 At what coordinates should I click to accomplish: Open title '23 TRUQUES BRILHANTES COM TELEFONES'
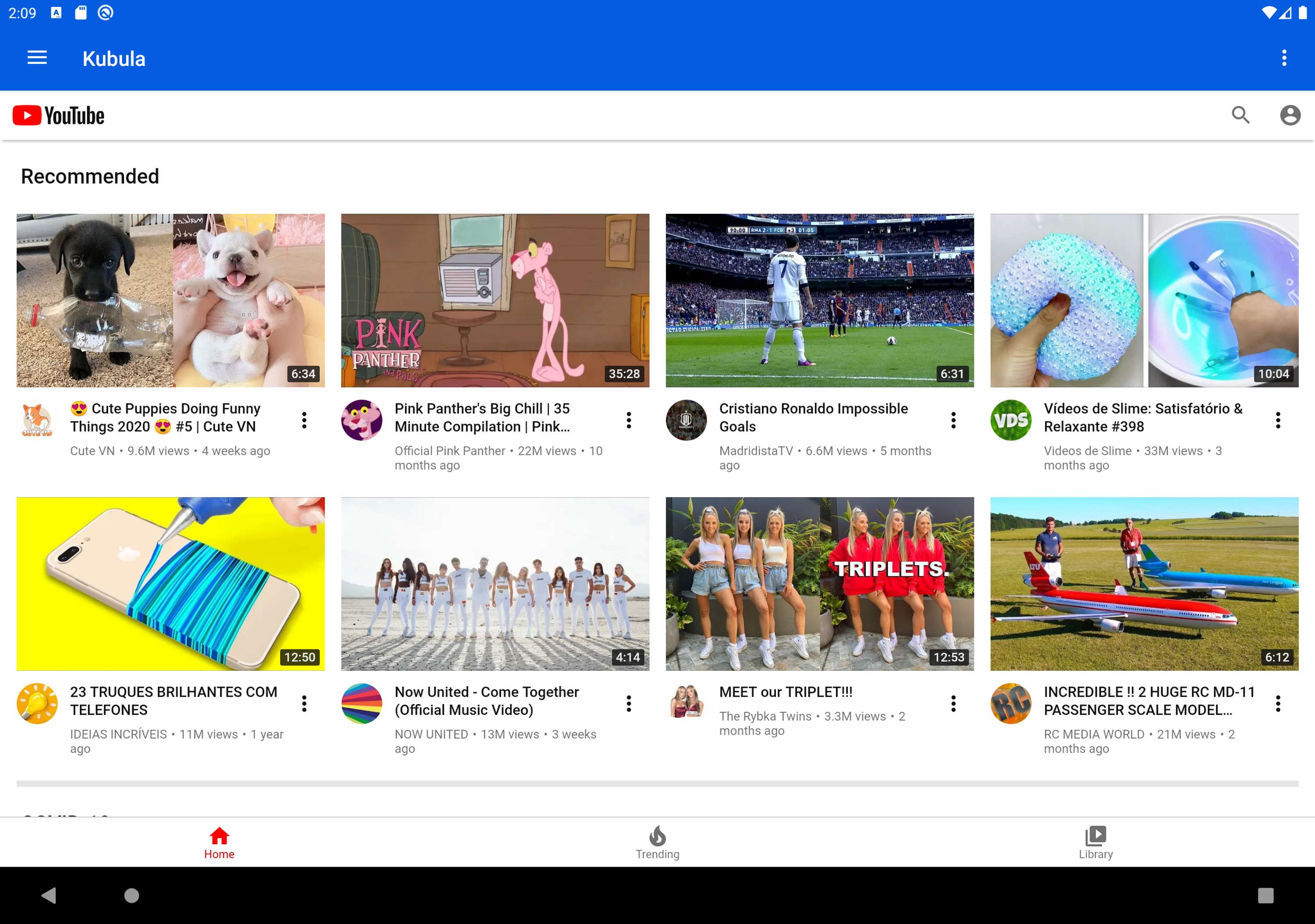[174, 701]
